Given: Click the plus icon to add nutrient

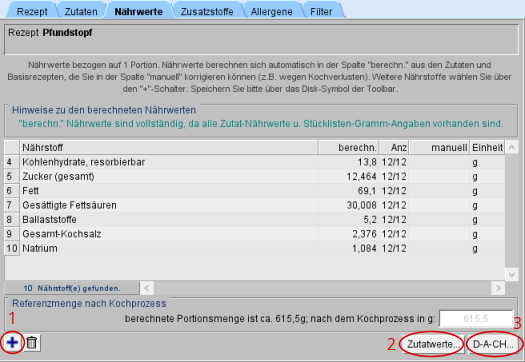Looking at the screenshot, I should click(12, 343).
